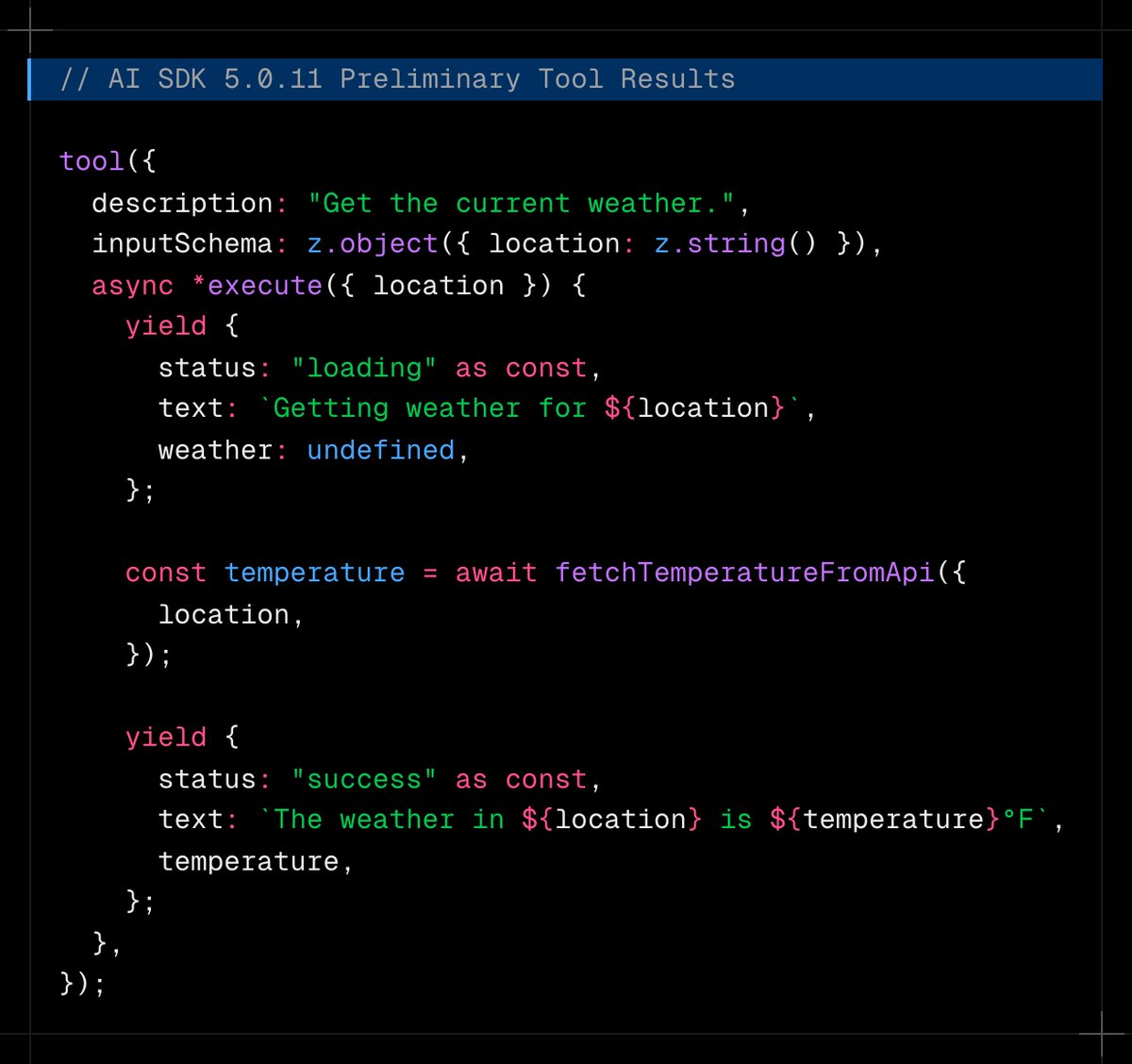Click the blue title bar reading 'AI SDK 5.0.11 Preliminary Tool Results'

pos(396,79)
